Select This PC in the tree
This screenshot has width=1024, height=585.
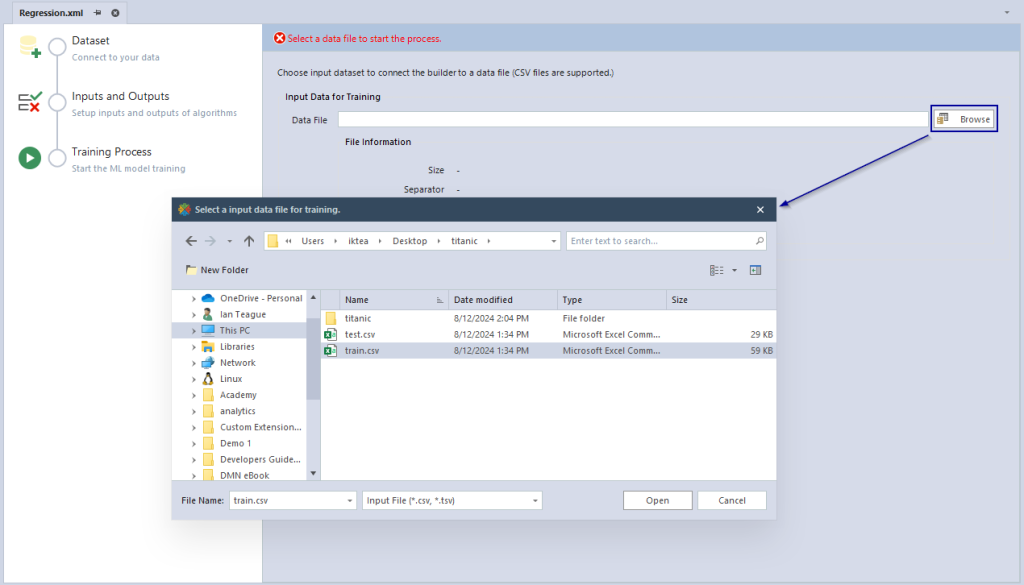234,331
